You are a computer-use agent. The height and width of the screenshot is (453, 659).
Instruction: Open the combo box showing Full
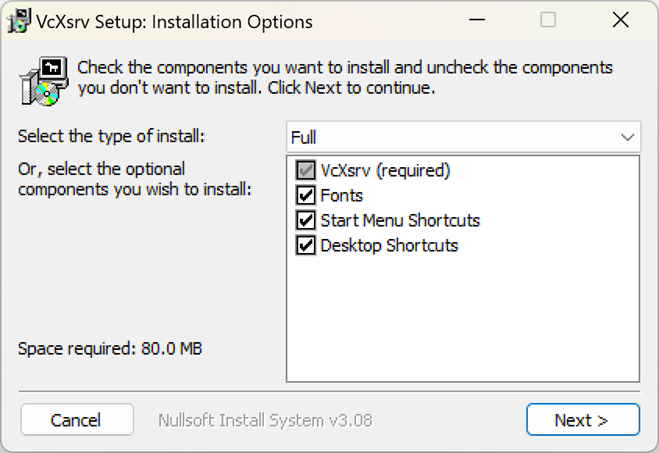[x=464, y=137]
